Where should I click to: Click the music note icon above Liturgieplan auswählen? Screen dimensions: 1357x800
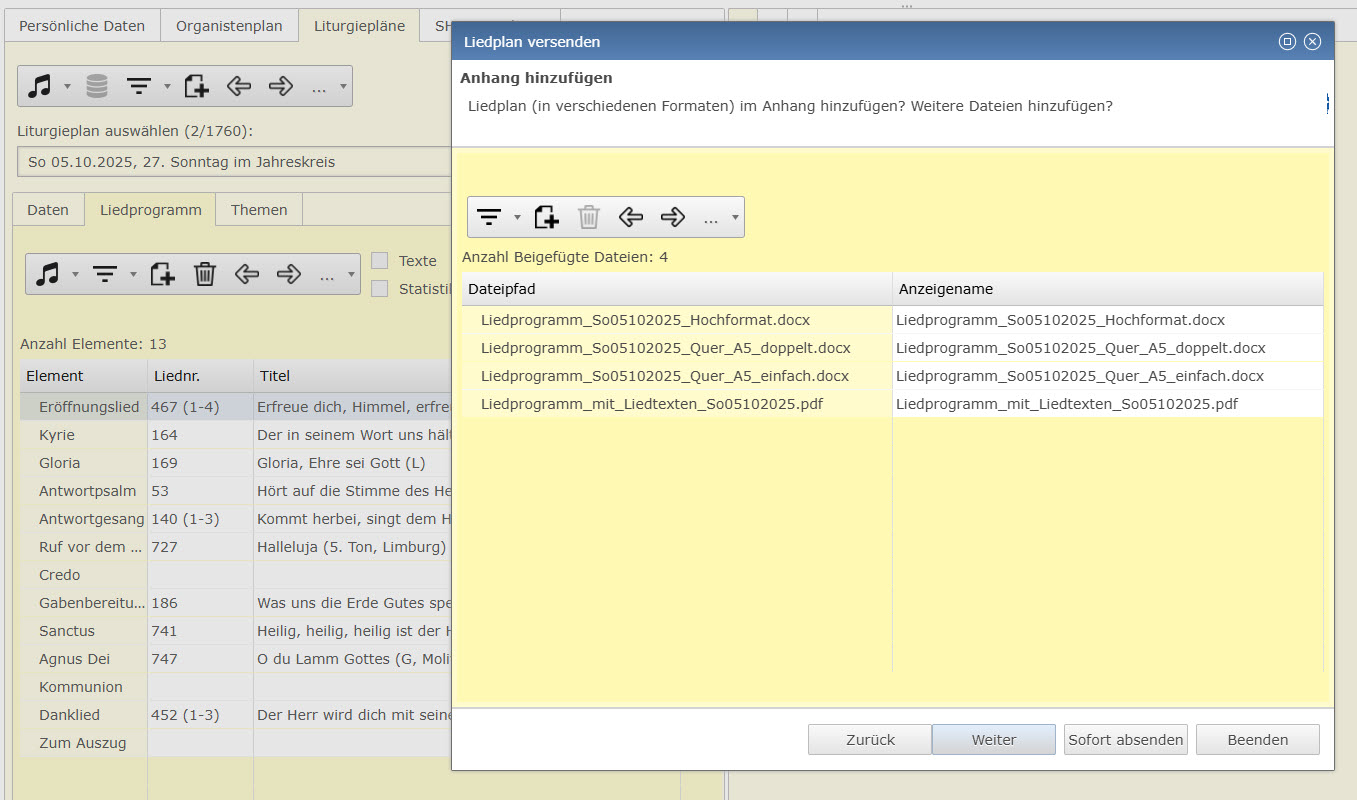(x=40, y=87)
